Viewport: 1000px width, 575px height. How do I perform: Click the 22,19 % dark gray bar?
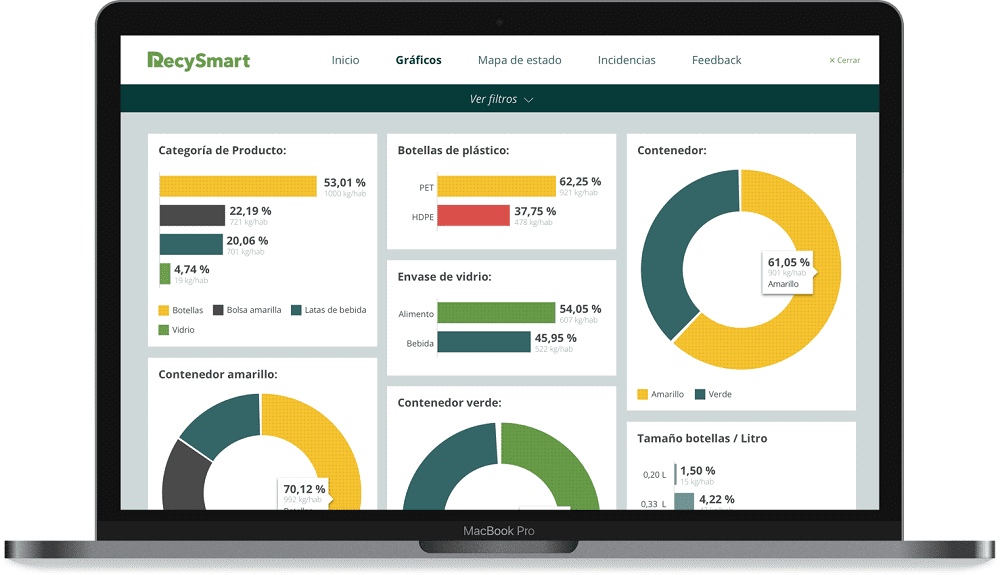point(192,215)
